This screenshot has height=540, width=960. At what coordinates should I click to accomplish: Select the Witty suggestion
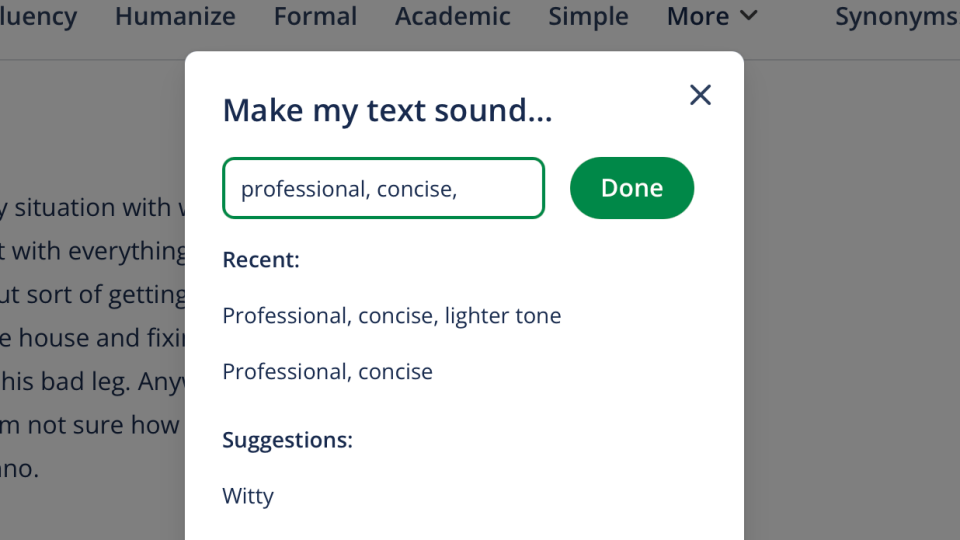click(248, 496)
